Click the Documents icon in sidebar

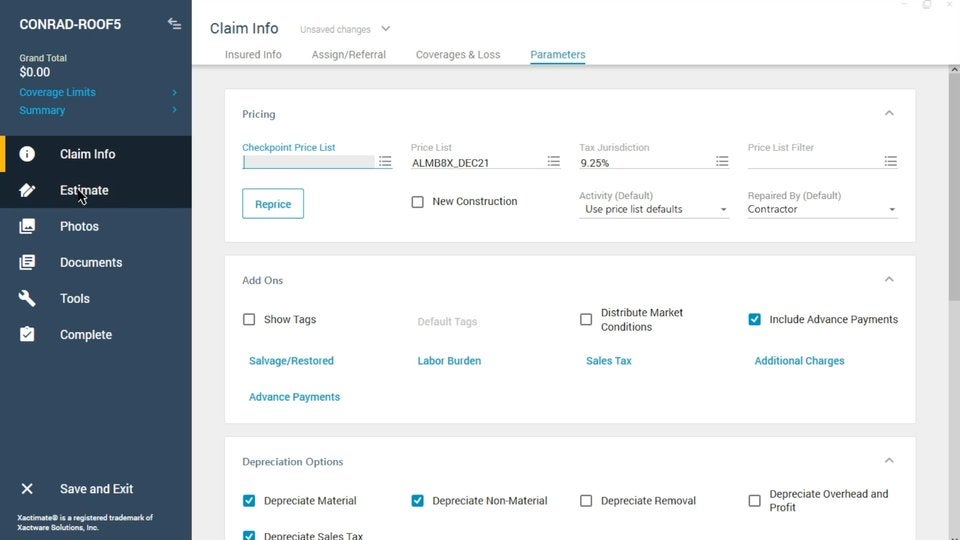(x=27, y=262)
